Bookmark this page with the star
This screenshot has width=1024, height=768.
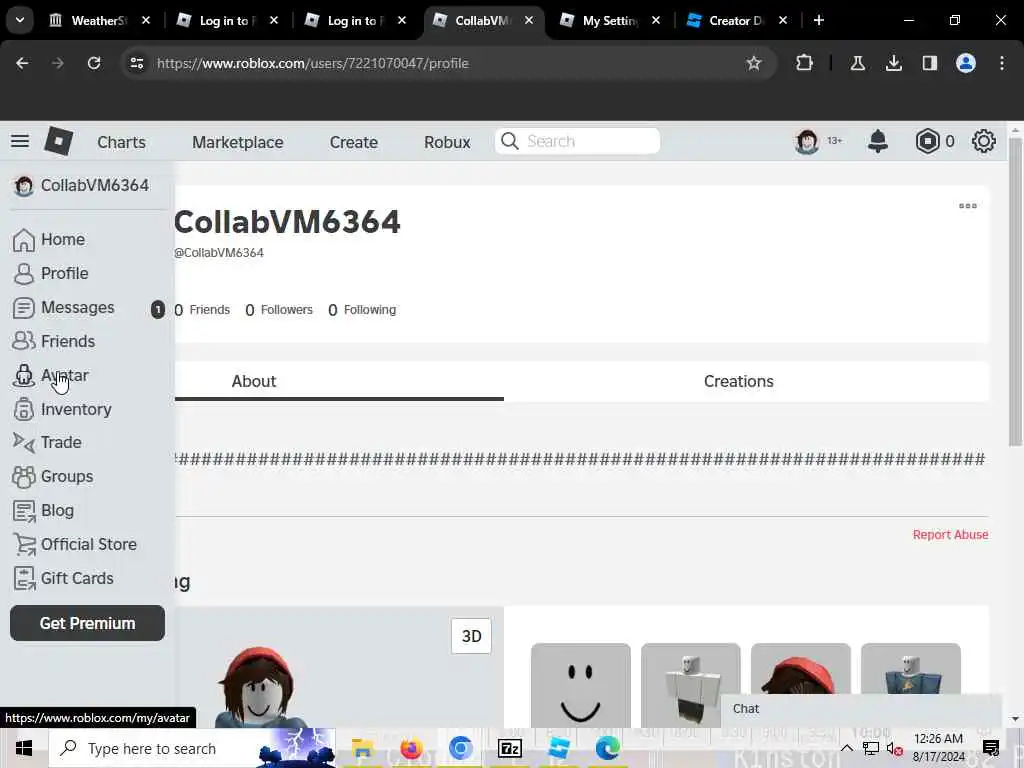click(754, 63)
